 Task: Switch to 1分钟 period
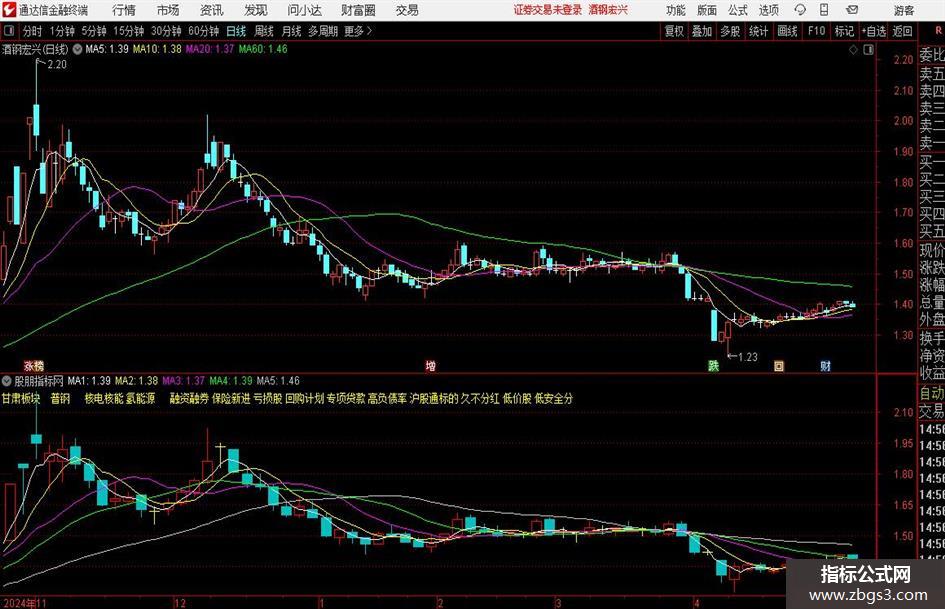point(62,31)
